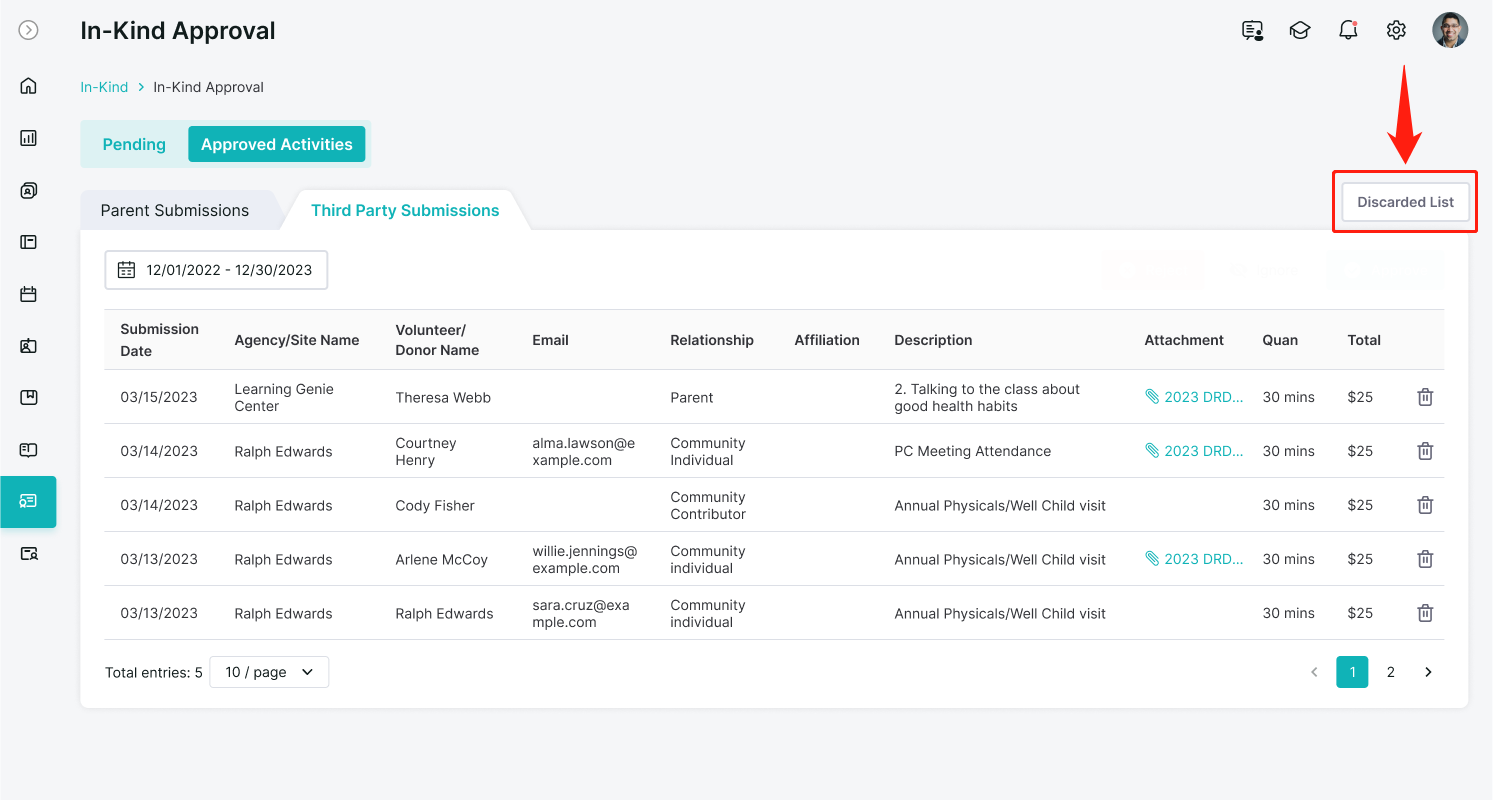Open the date range picker 12/01/2022 - 12/30/2023
Screen dimensions: 1493x800
coord(216,270)
